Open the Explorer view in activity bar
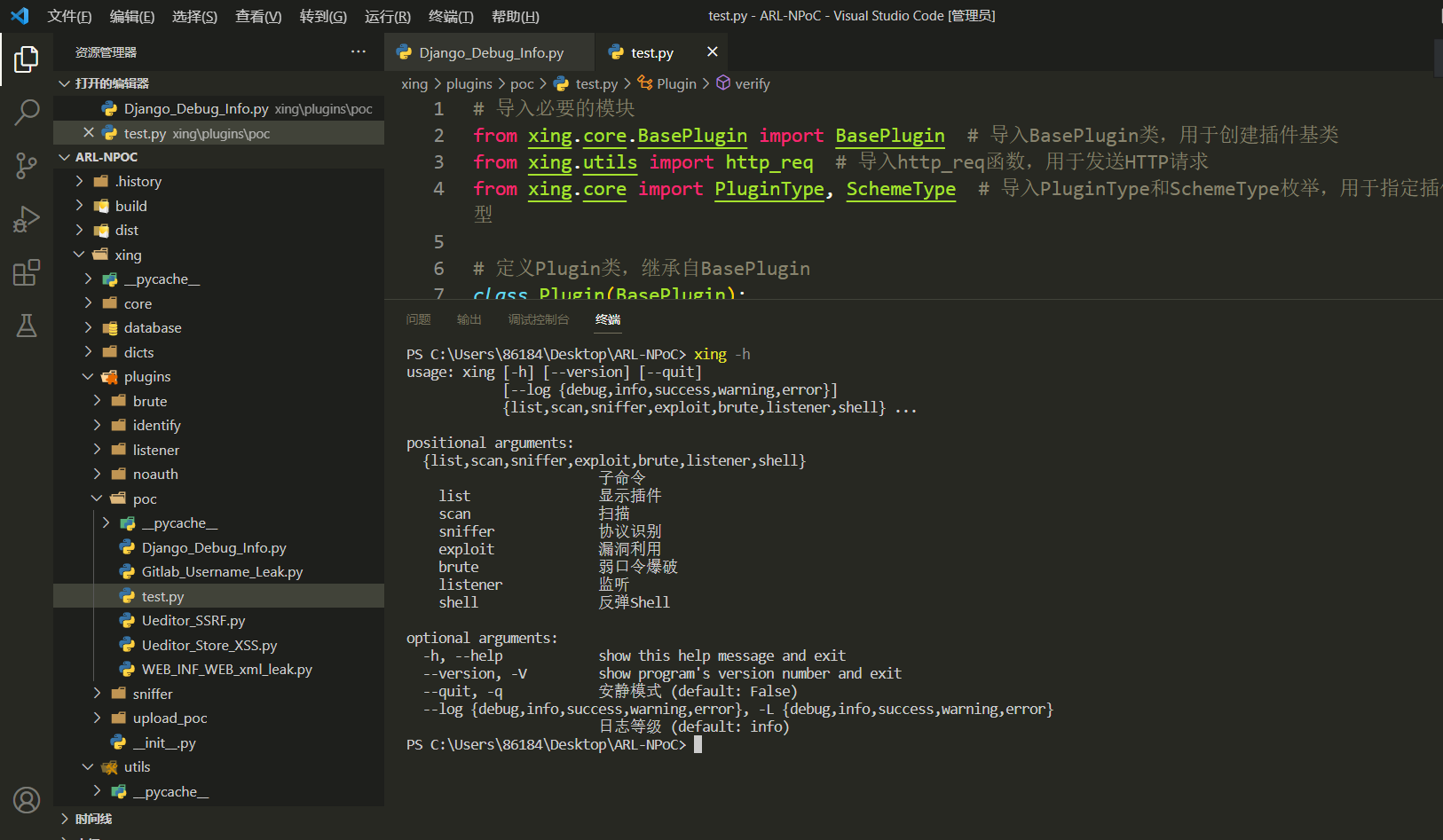This screenshot has height=840, width=1443. point(27,59)
